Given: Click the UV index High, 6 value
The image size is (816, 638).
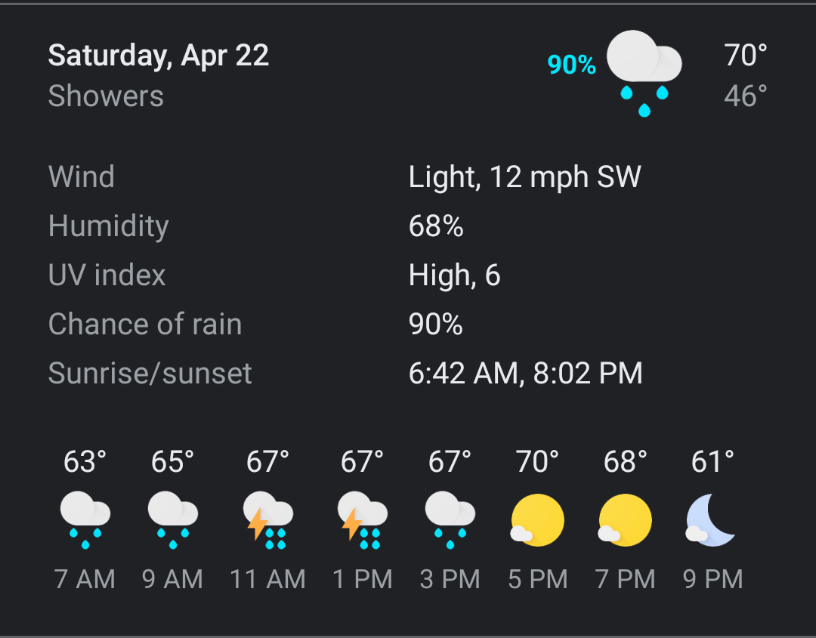Looking at the screenshot, I should [454, 275].
